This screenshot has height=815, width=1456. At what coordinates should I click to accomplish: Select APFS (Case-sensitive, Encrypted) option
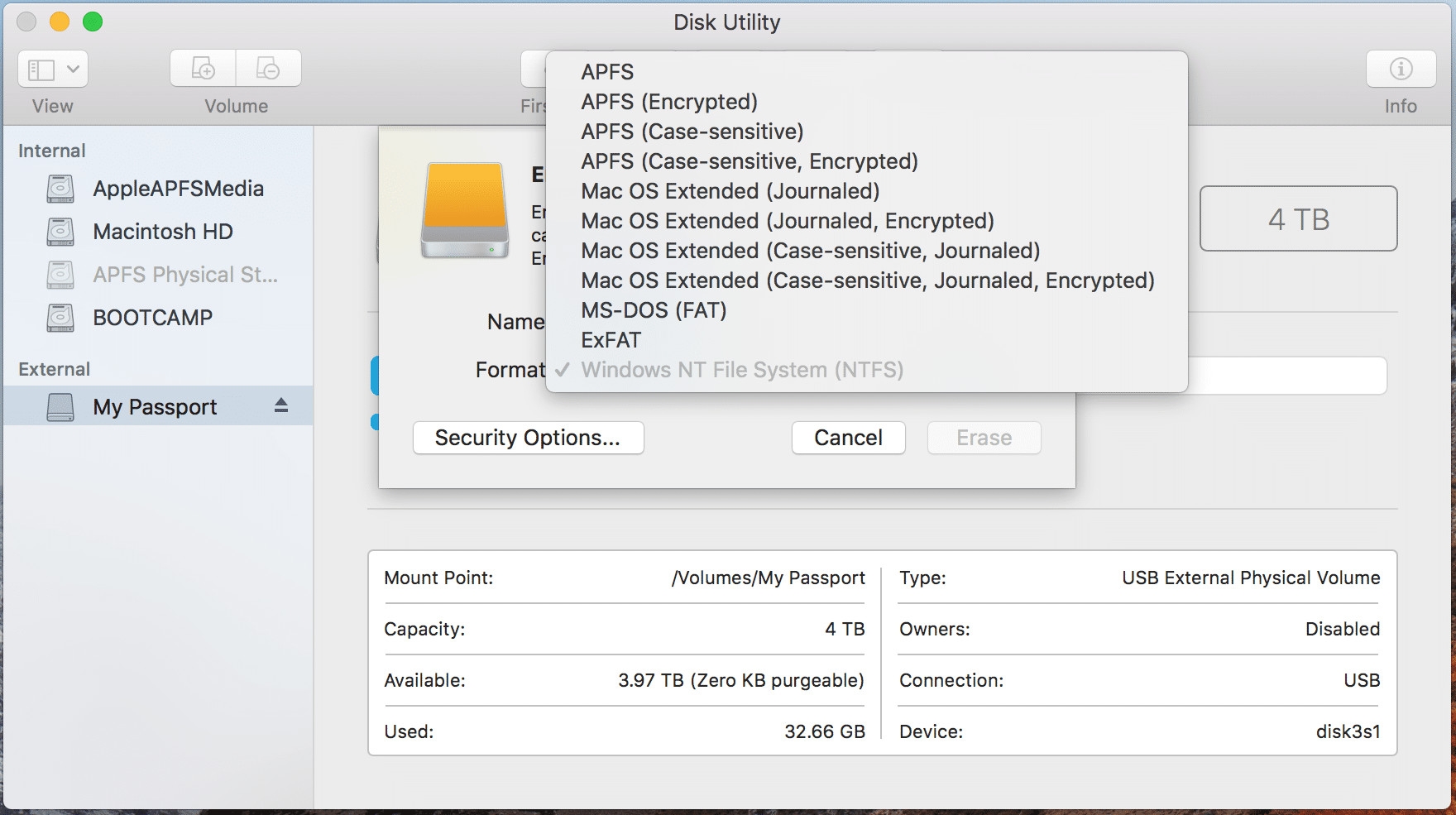[749, 161]
